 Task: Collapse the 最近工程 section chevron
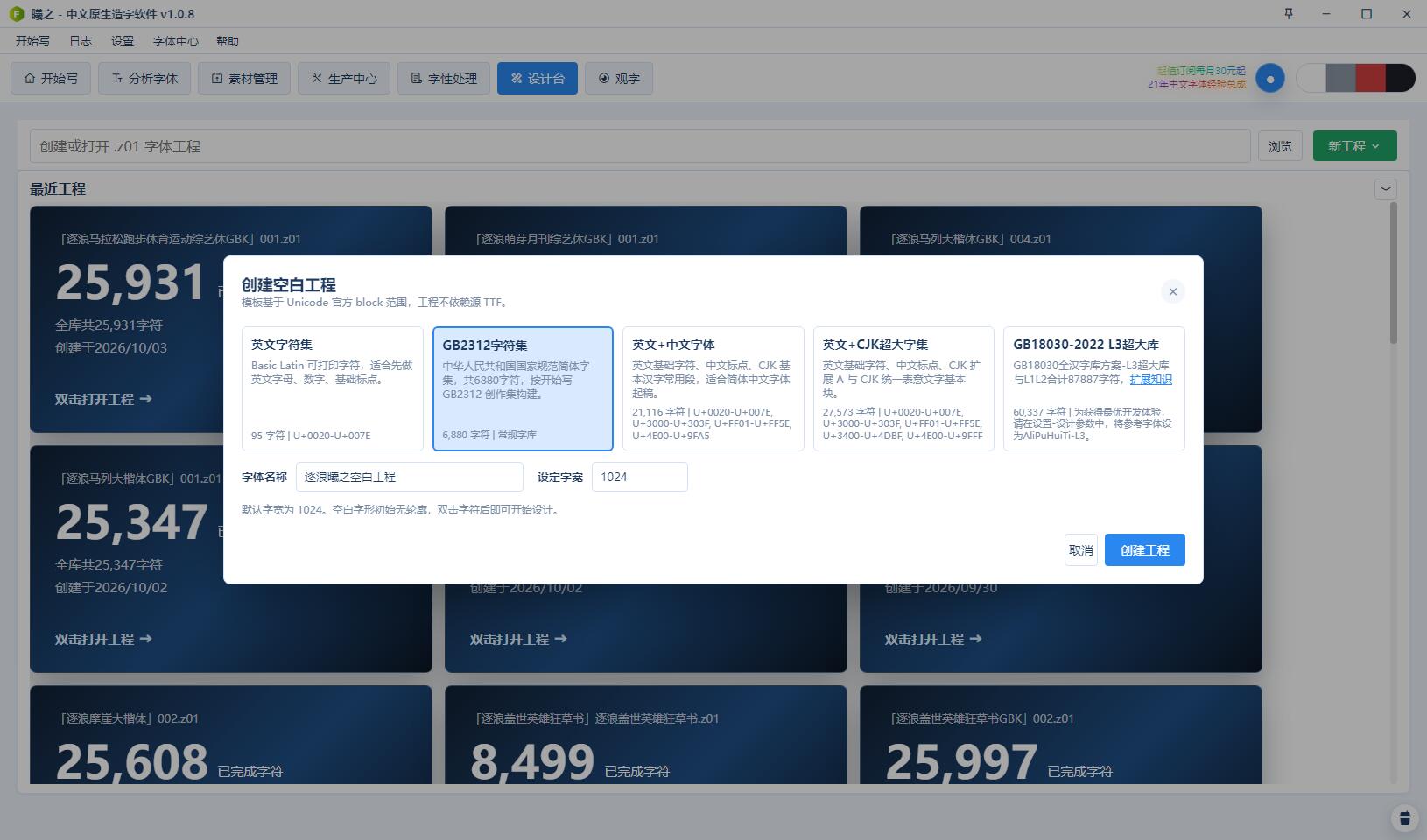click(x=1385, y=188)
